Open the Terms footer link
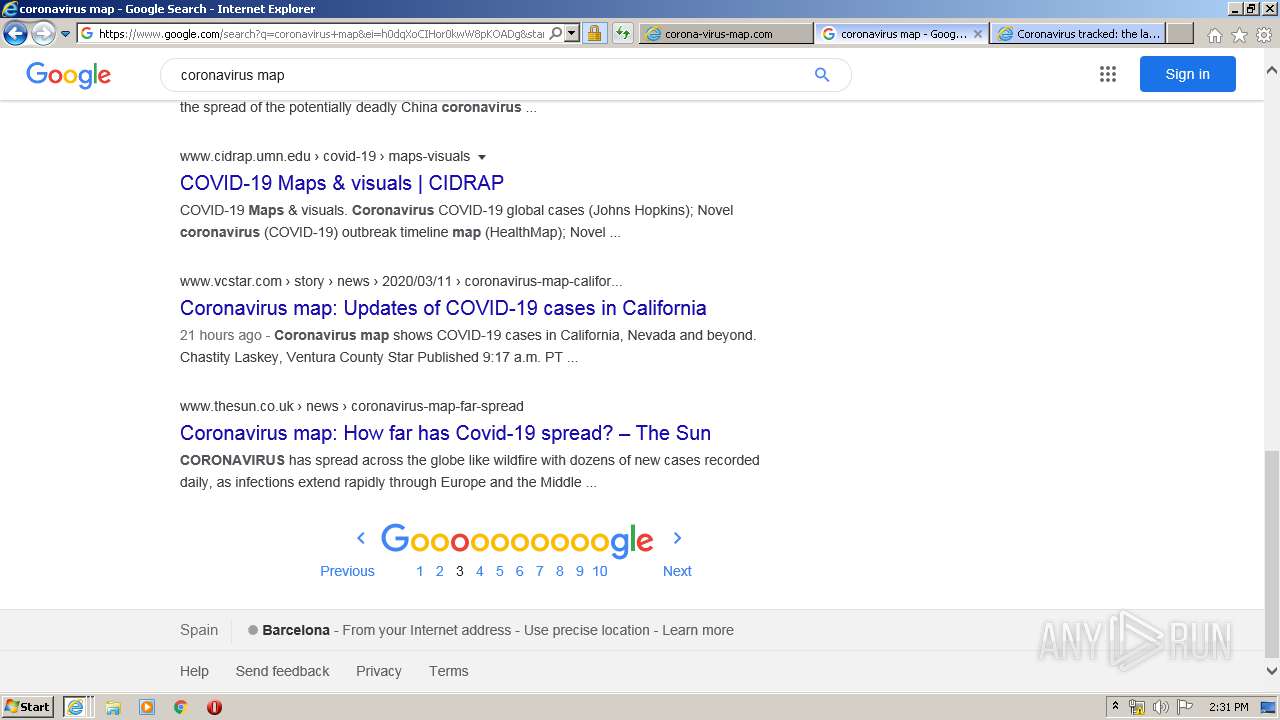The height and width of the screenshot is (720, 1280). [x=448, y=671]
